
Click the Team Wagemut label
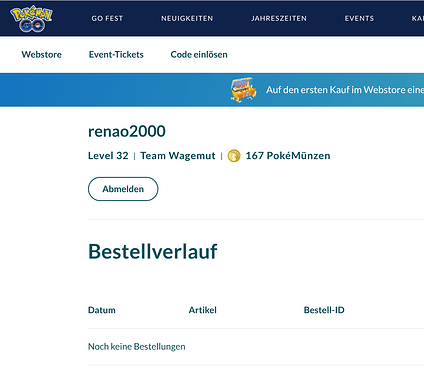178,156
